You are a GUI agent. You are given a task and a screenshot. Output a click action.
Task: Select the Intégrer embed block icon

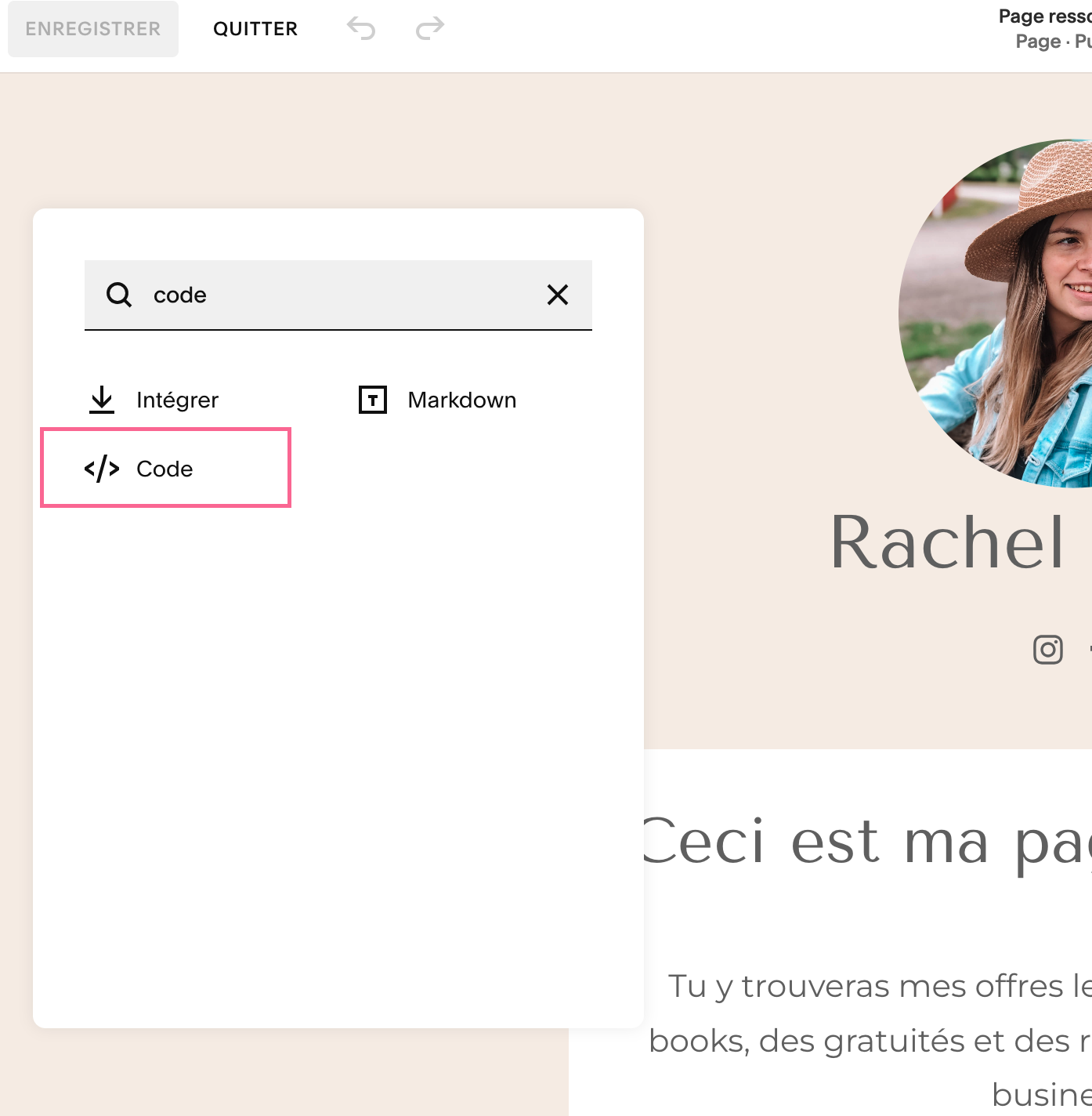tap(102, 399)
